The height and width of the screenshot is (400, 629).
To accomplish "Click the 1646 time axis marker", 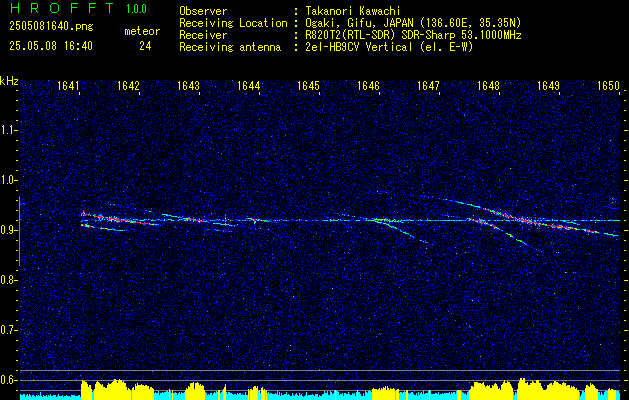I will point(368,86).
